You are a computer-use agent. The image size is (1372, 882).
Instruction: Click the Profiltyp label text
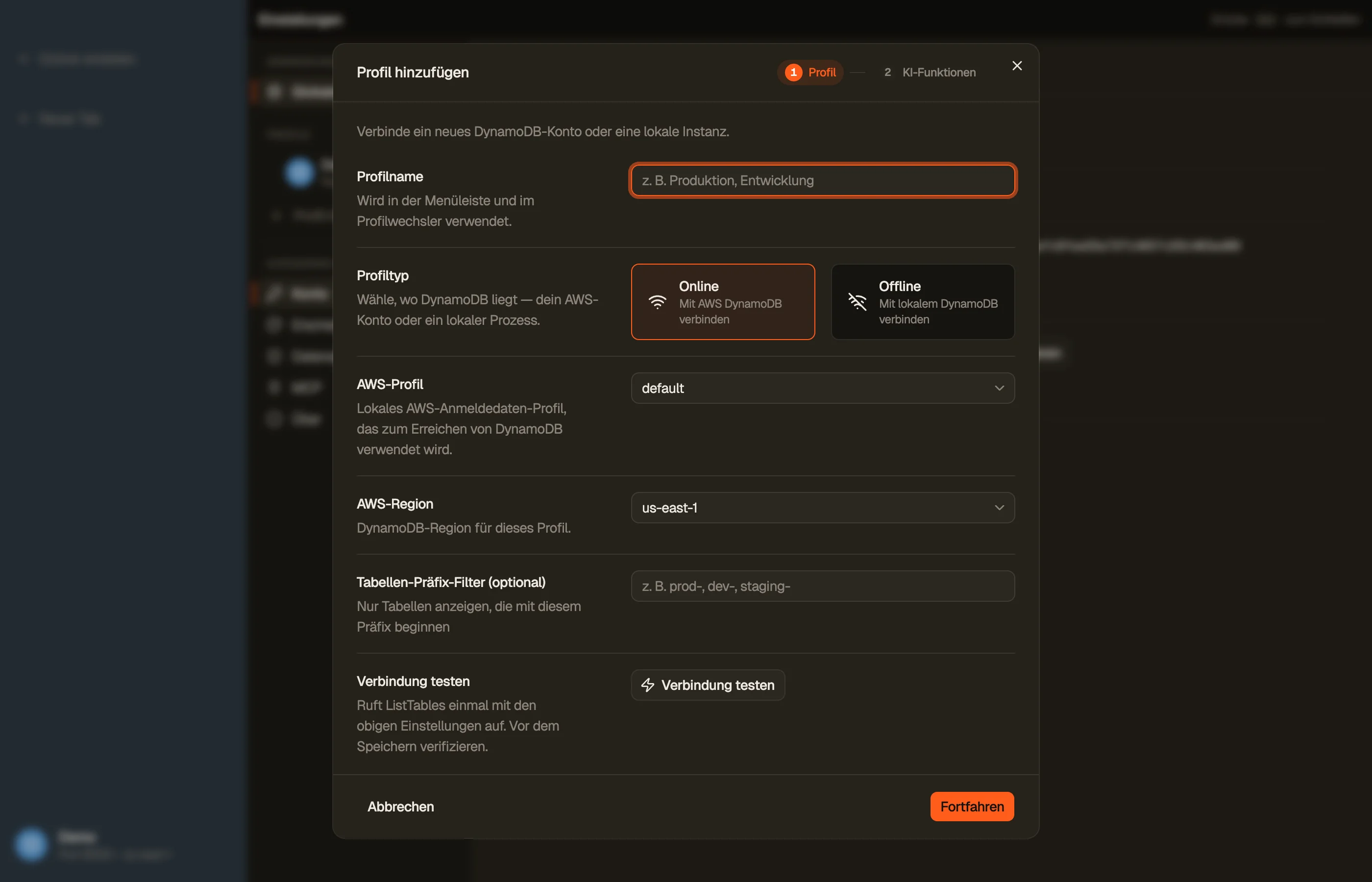click(x=383, y=275)
